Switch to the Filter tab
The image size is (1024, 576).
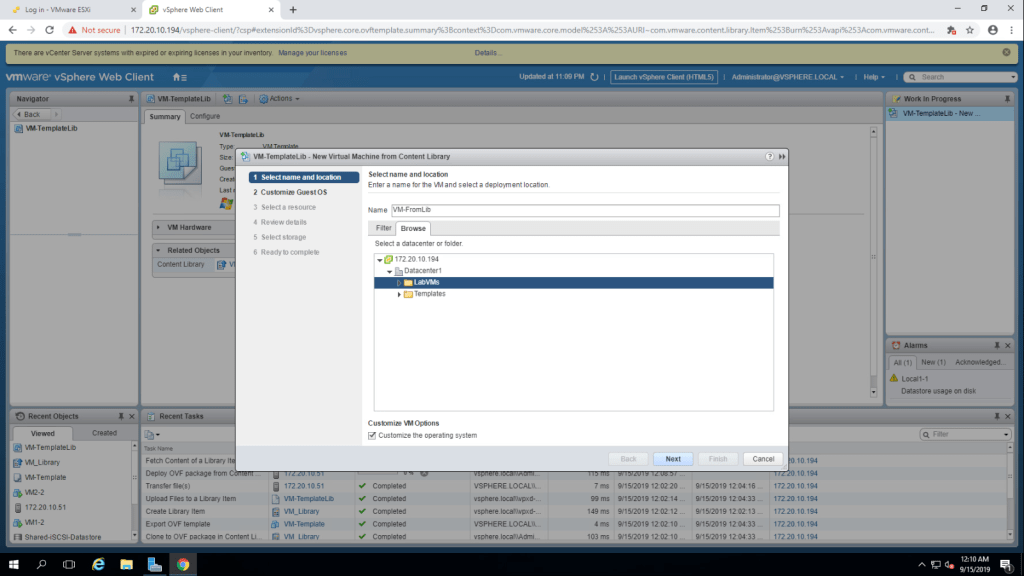click(383, 228)
